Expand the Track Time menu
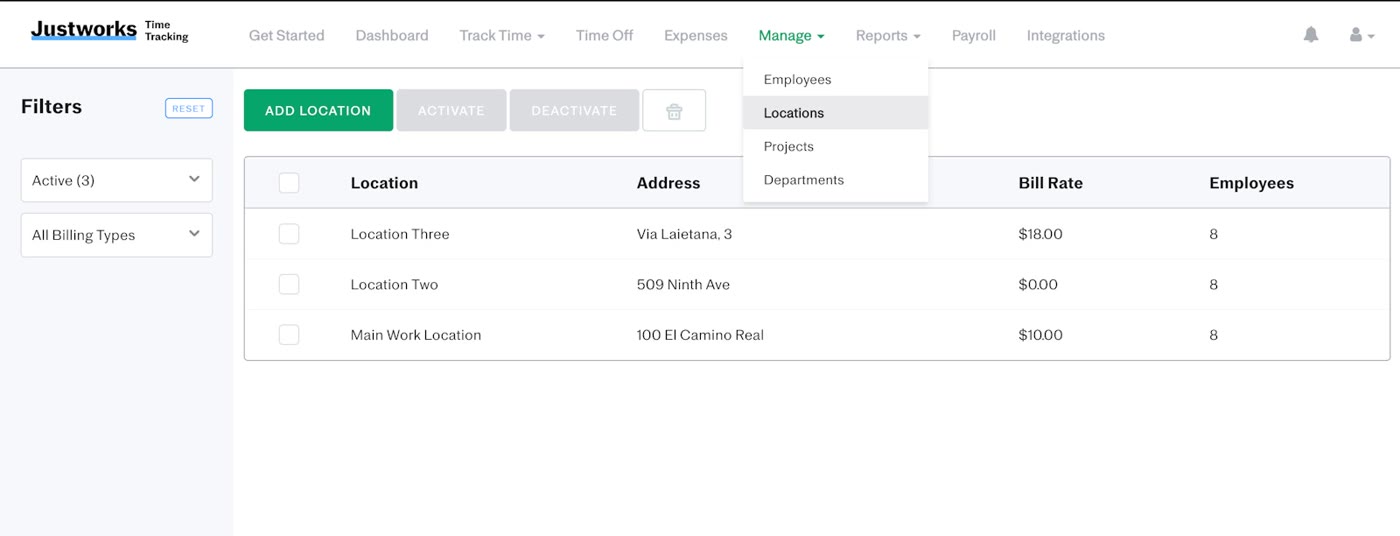The height and width of the screenshot is (536, 1400). [502, 35]
